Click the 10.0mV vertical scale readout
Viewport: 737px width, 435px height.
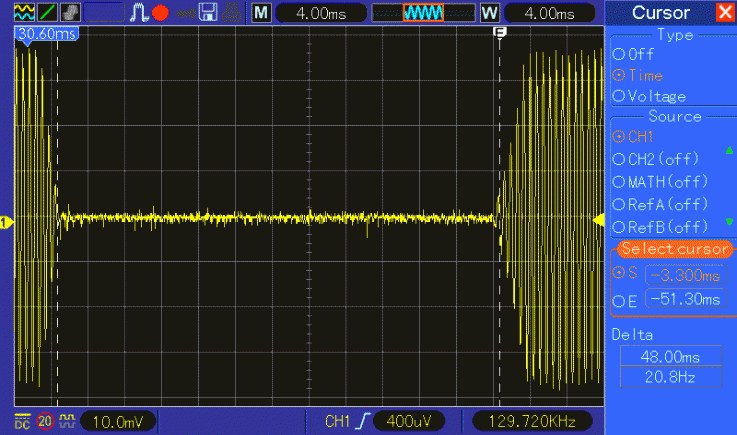point(118,422)
